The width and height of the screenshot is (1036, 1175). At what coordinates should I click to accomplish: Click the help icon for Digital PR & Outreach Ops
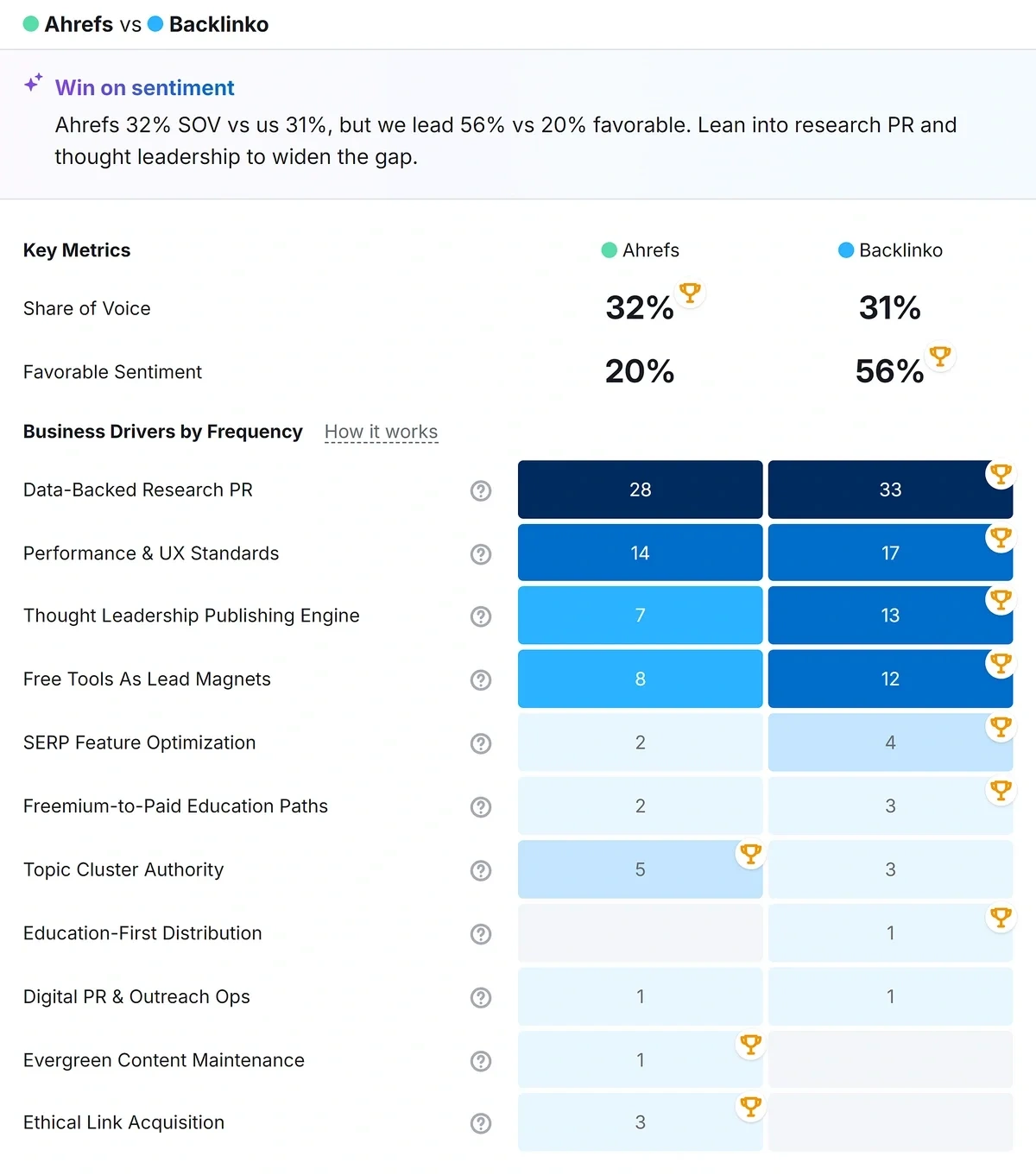coord(481,997)
